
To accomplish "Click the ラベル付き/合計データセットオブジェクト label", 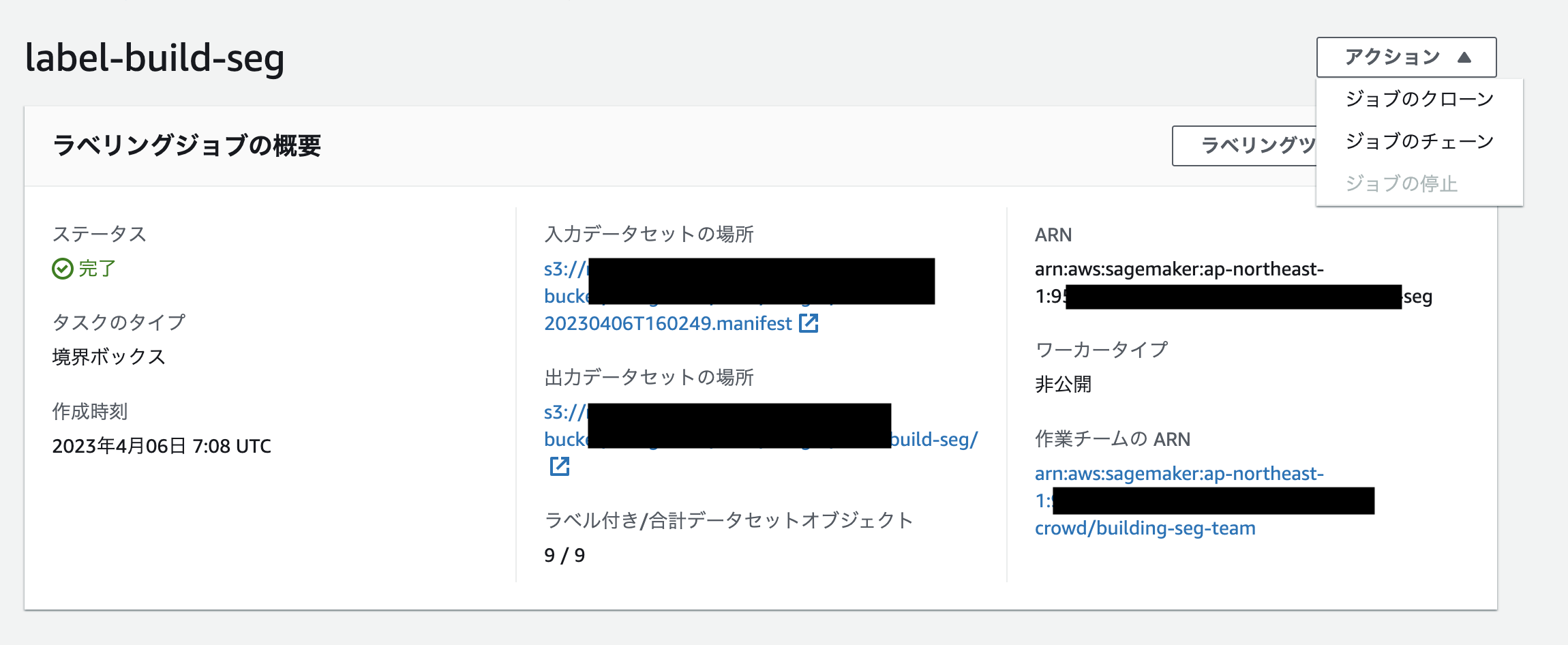I will 729,520.
